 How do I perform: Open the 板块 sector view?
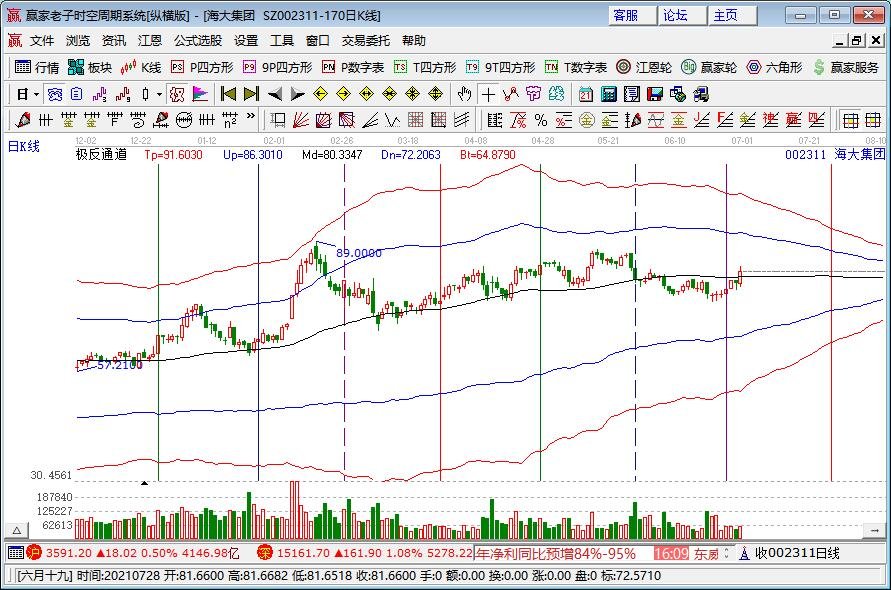(90, 67)
